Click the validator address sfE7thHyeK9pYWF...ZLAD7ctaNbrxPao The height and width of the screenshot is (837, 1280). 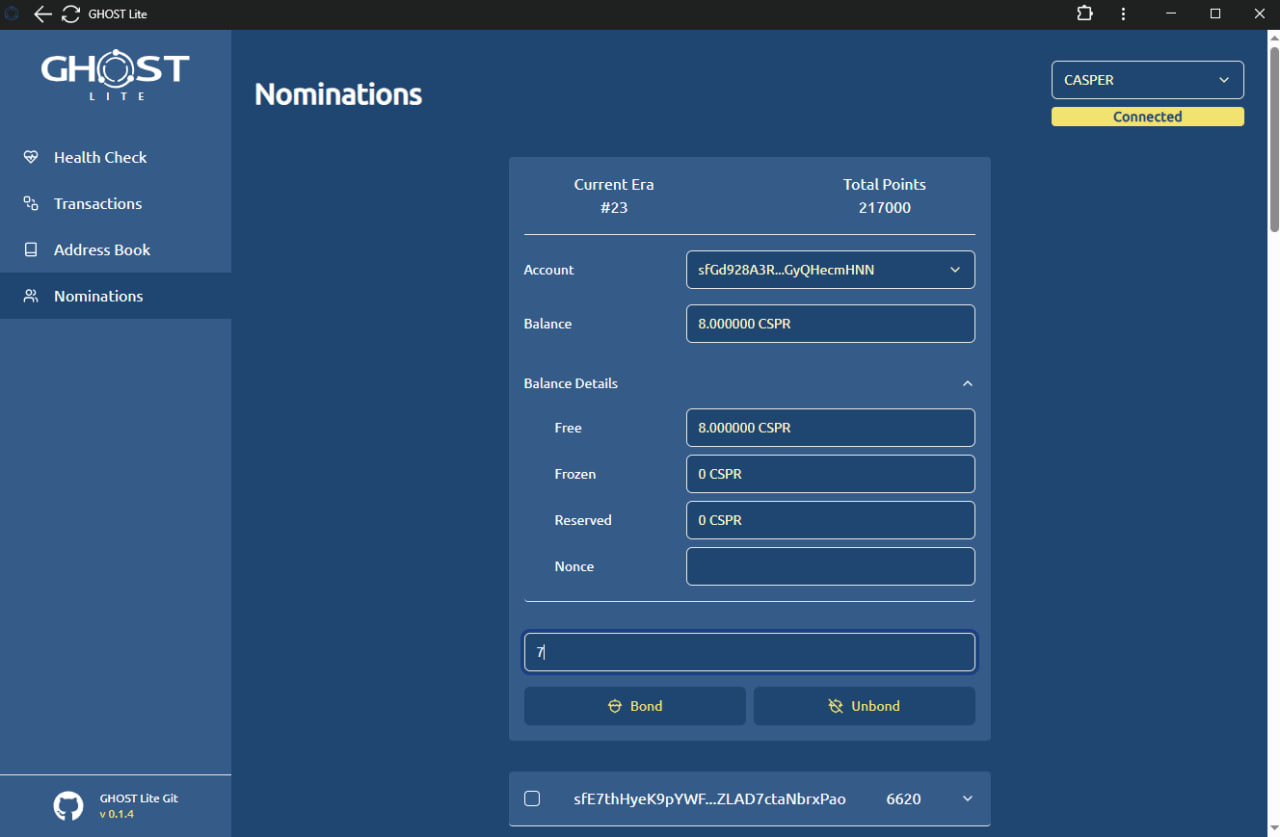click(710, 799)
